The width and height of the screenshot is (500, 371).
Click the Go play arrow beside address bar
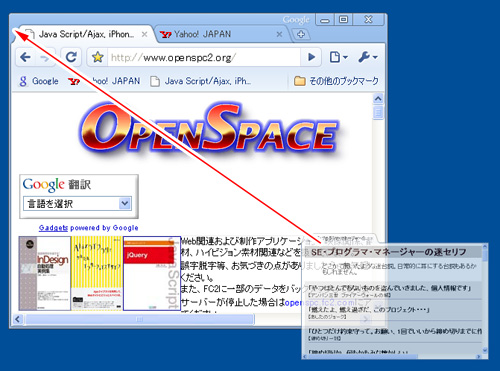point(311,57)
